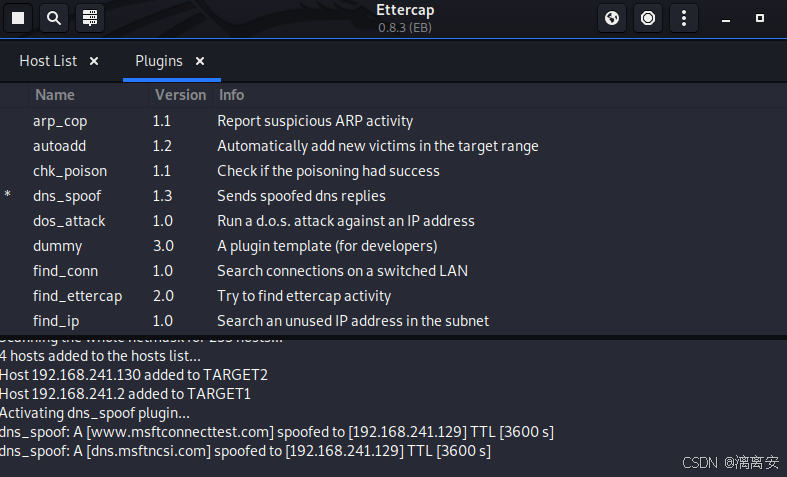Close the Host List tab

pyautogui.click(x=94, y=61)
